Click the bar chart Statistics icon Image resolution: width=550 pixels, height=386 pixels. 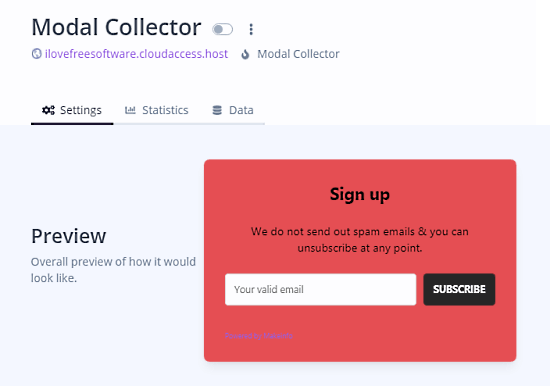point(130,110)
